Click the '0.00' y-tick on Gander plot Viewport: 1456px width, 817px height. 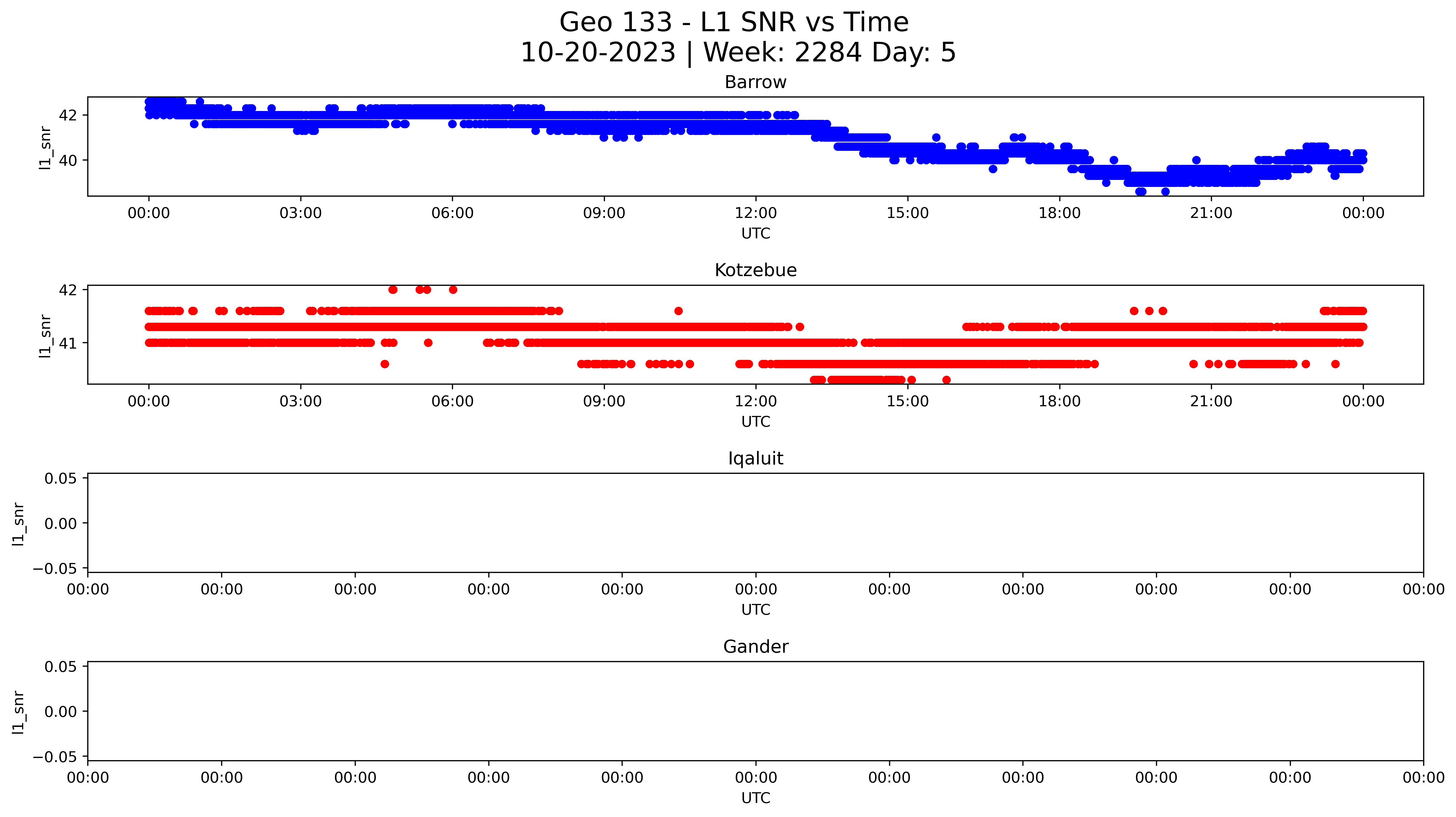(61, 712)
